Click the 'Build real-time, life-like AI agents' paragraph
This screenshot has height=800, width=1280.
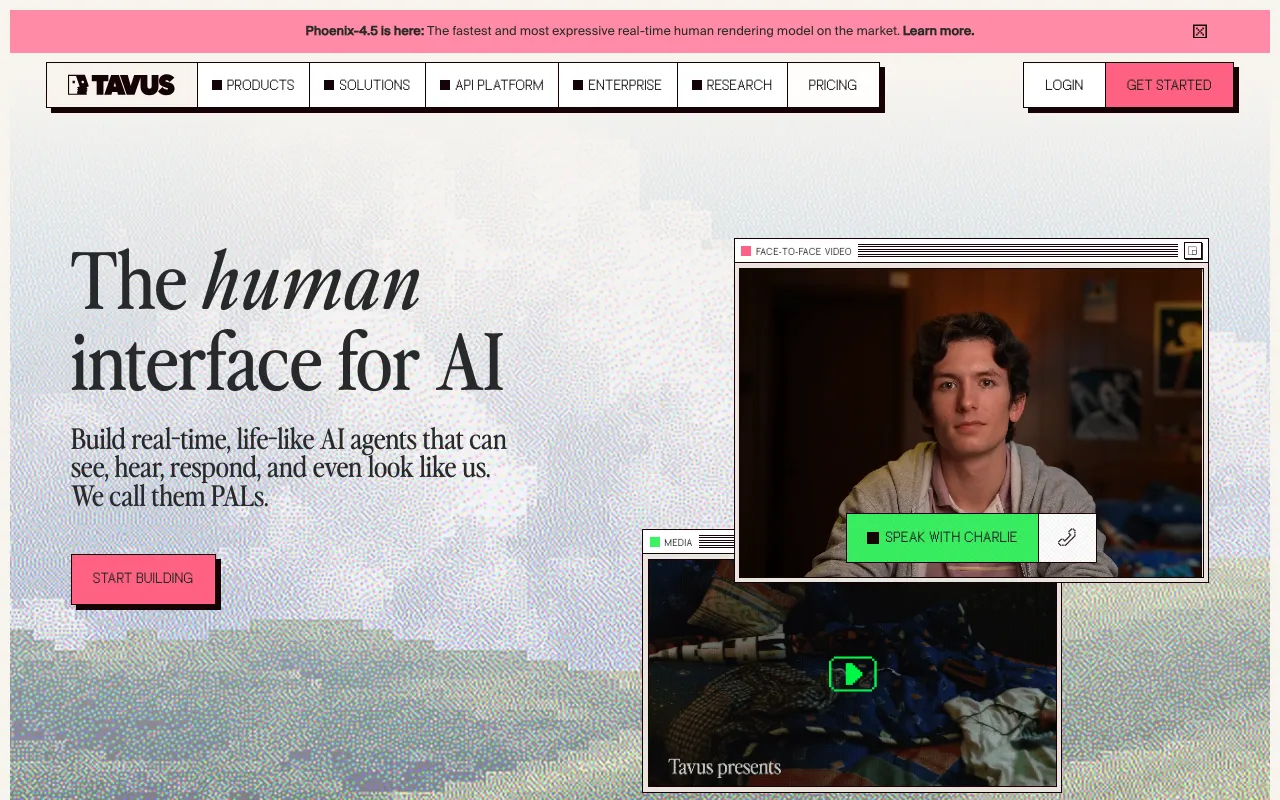click(x=289, y=468)
